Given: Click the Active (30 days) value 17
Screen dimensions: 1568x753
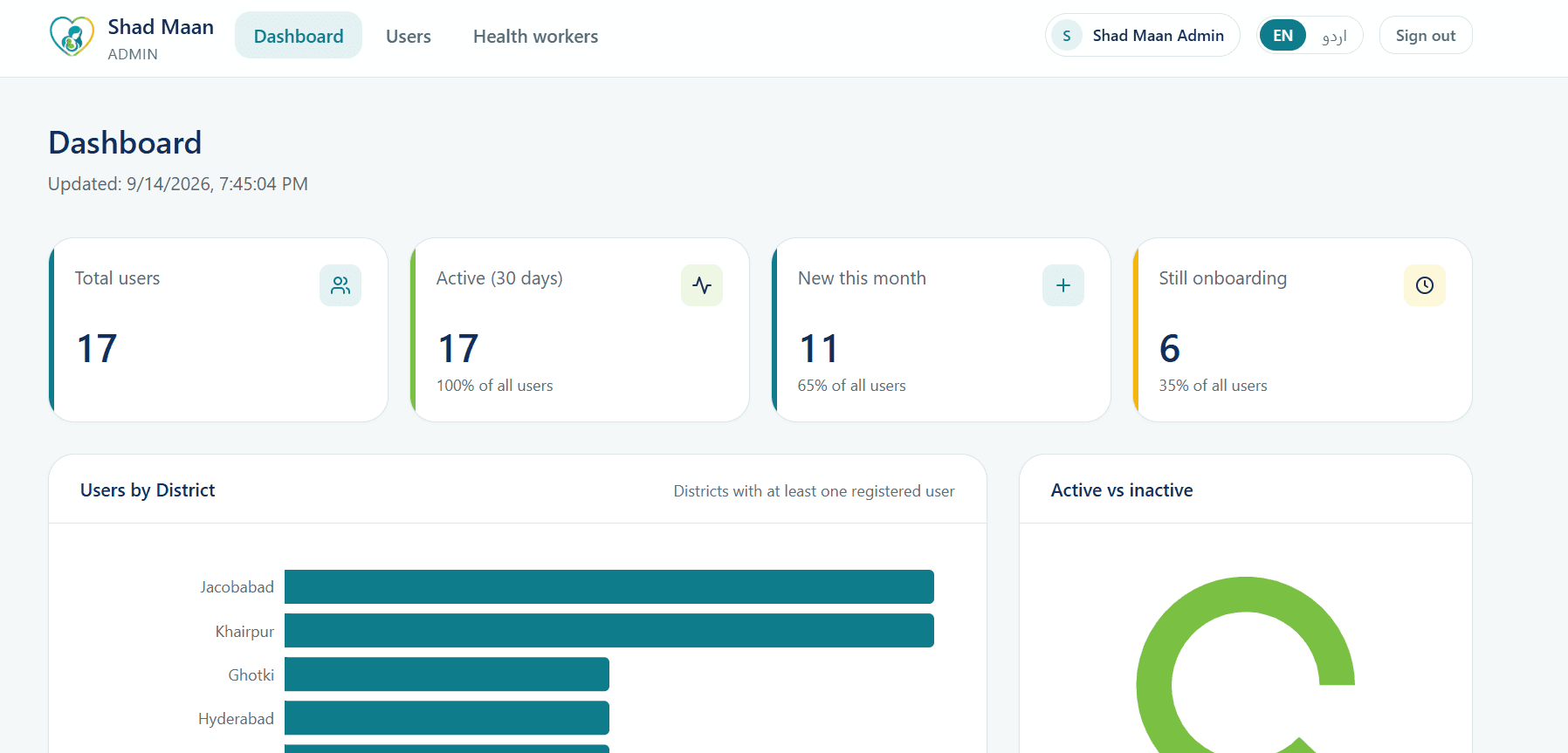Looking at the screenshot, I should pyautogui.click(x=458, y=349).
